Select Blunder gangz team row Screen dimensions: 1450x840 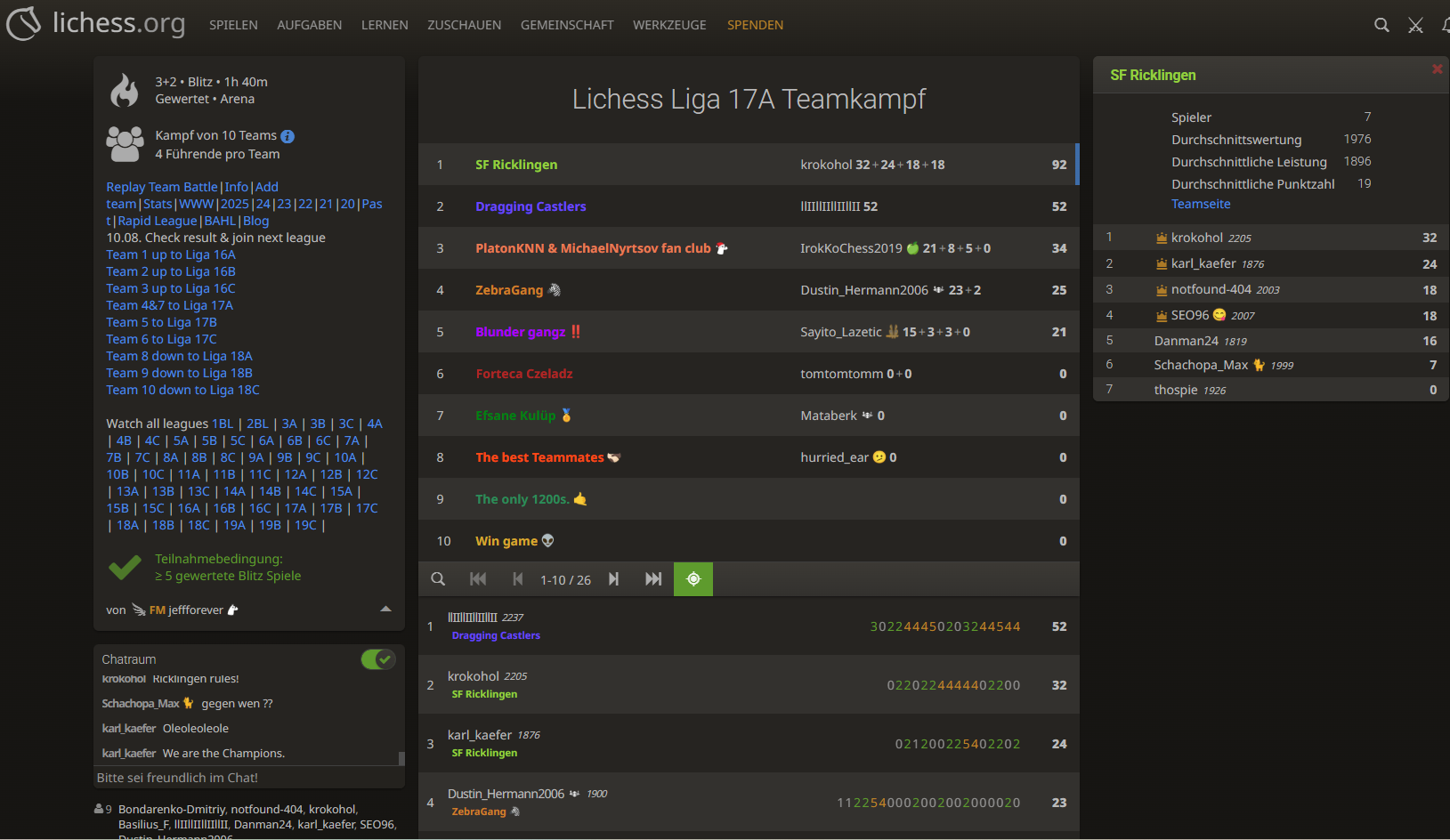[749, 332]
